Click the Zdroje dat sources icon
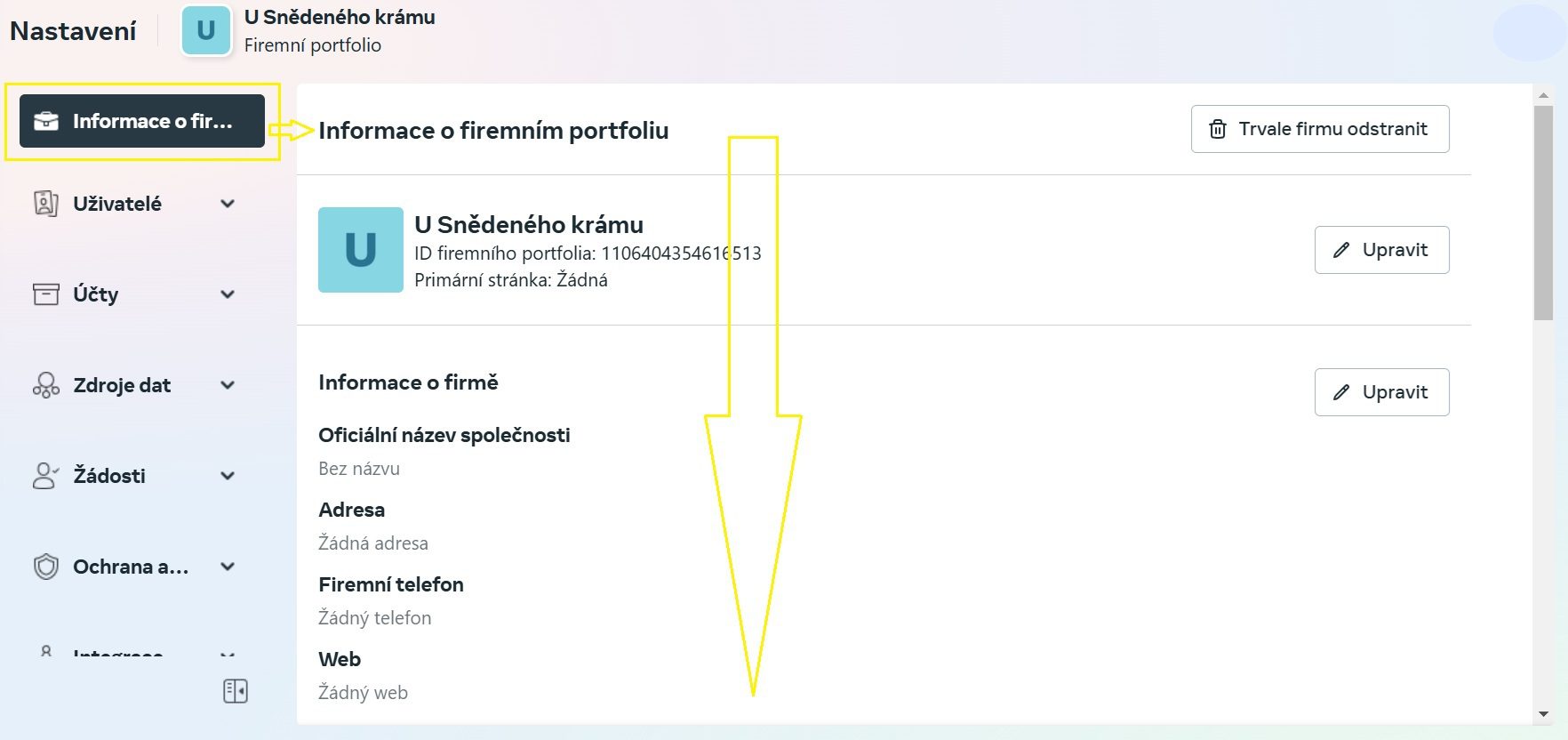 pos(45,385)
